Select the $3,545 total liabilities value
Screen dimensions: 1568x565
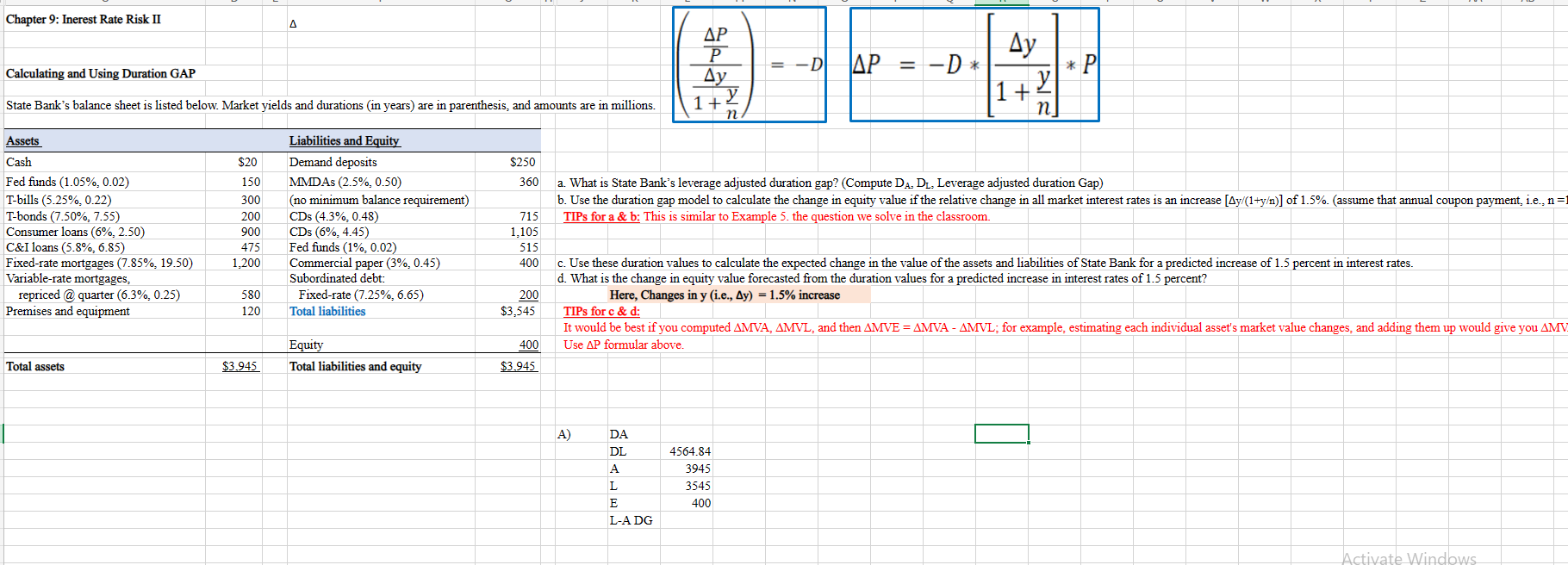coord(518,311)
